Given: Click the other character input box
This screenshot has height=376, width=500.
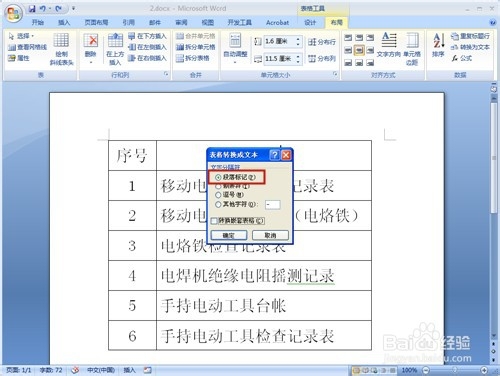Looking at the screenshot, I should click(273, 204).
